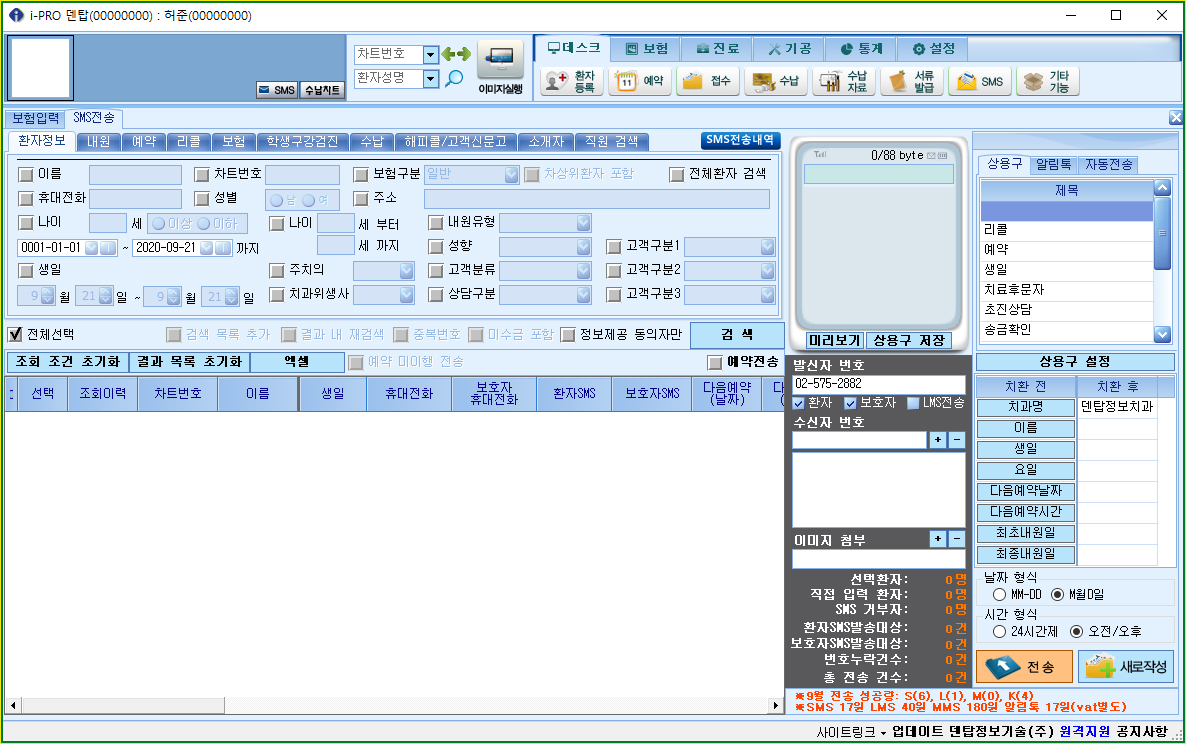Switch to the 진료 main tab
Screen dimensions: 1186x744
point(717,48)
